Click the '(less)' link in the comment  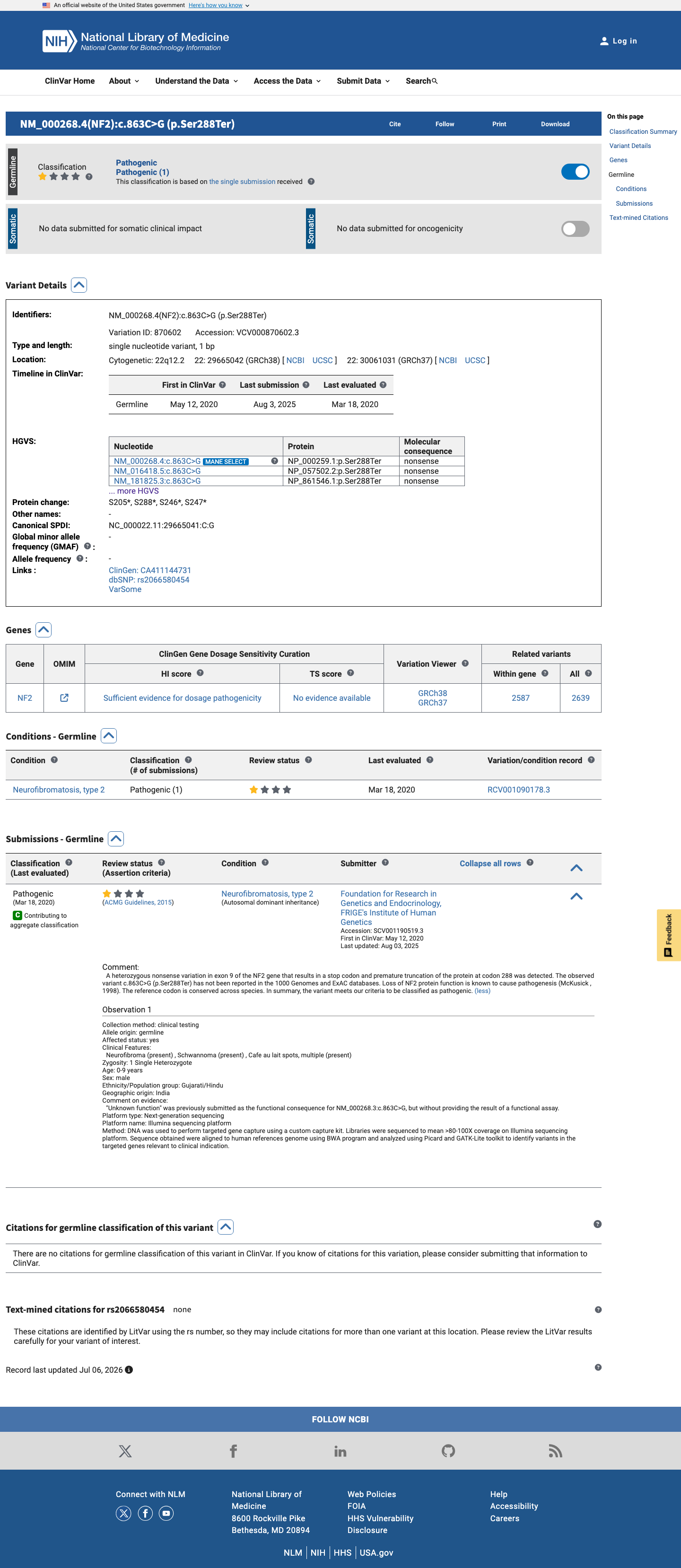coord(482,991)
